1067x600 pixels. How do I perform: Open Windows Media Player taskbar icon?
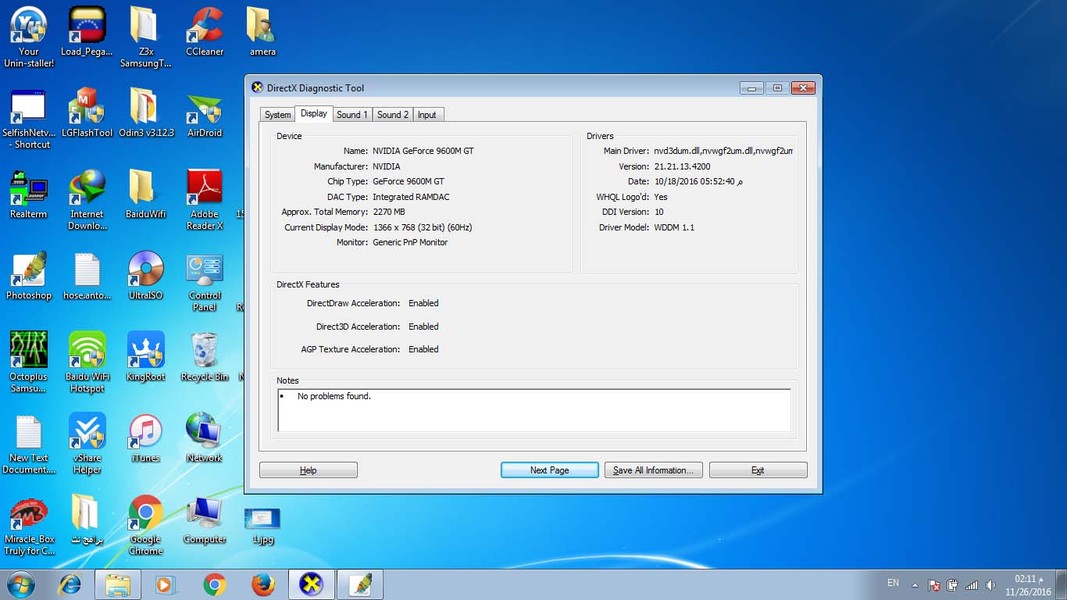click(x=164, y=585)
